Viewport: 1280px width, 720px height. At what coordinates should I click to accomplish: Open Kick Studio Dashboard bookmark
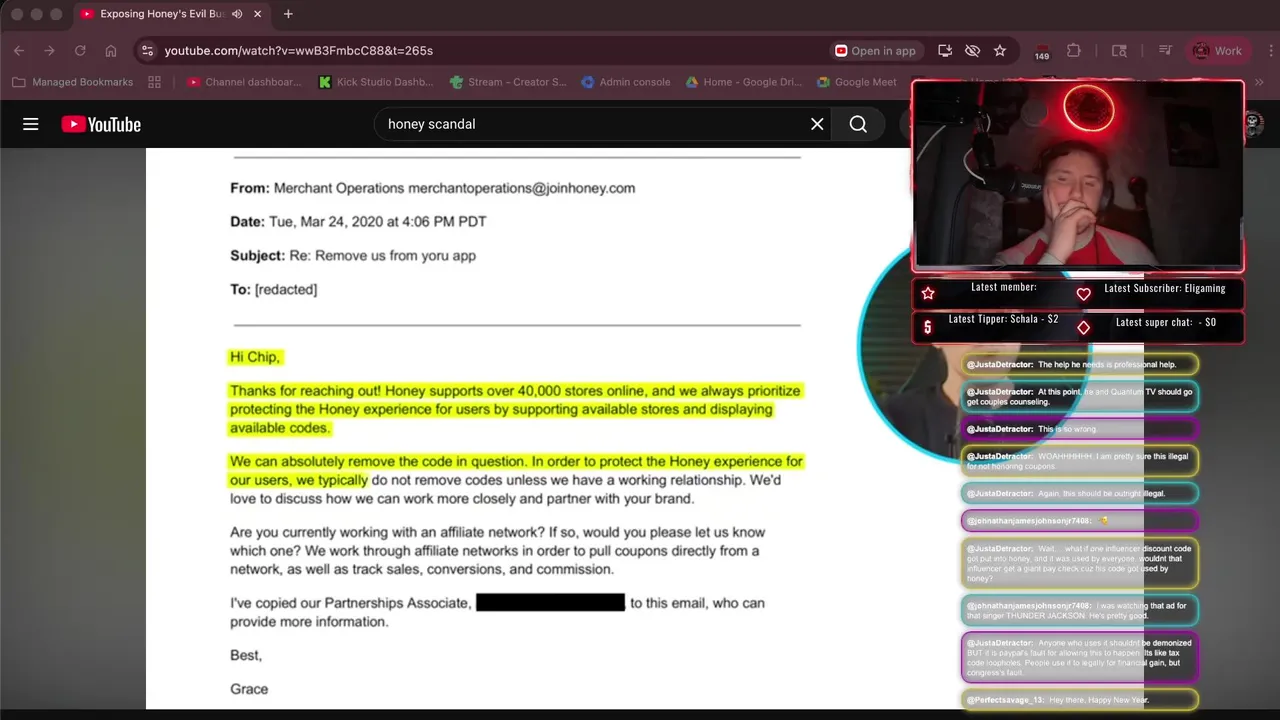click(376, 82)
